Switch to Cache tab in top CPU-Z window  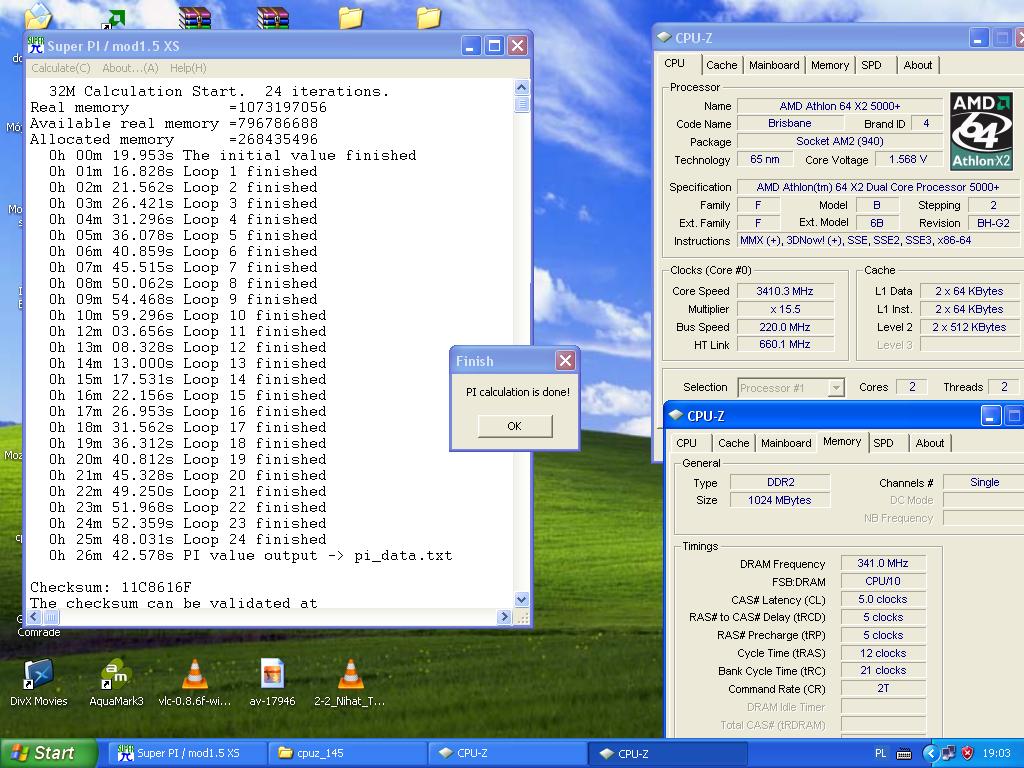[721, 65]
